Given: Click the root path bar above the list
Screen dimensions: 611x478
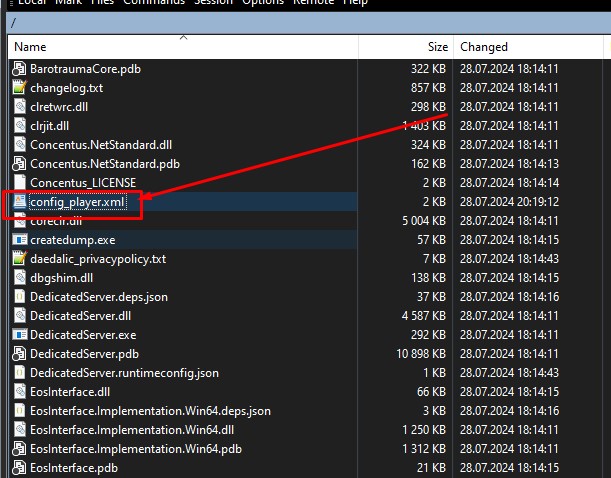Looking at the screenshot, I should click(x=300, y=23).
